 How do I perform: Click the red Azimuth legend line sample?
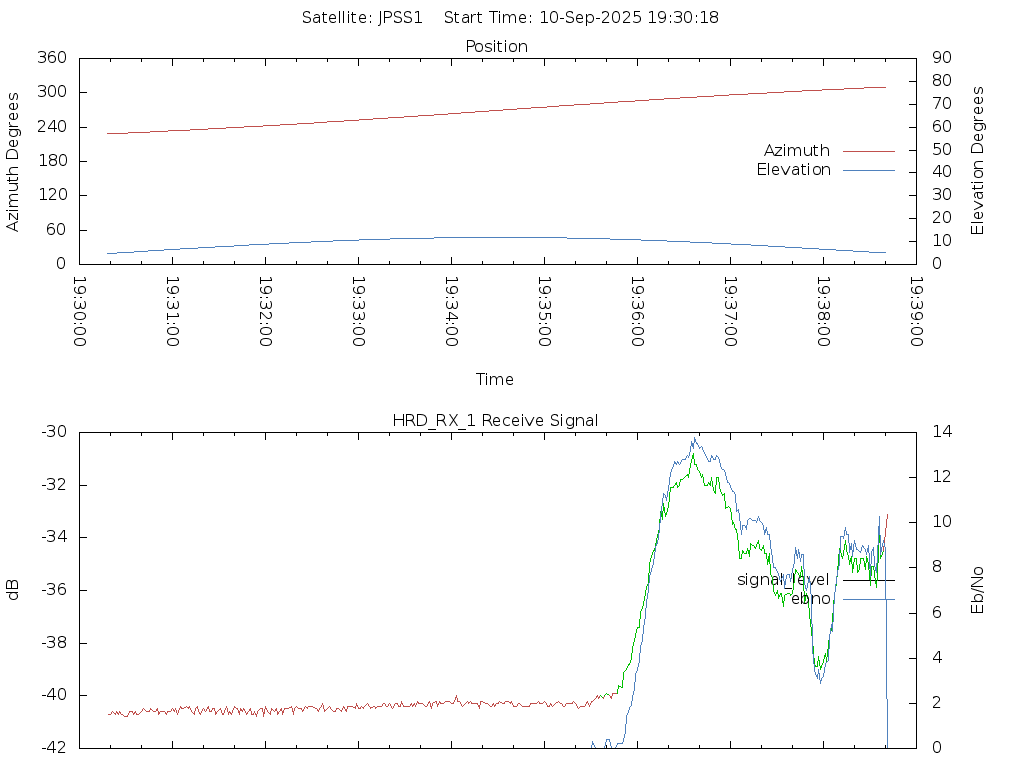[x=869, y=152]
